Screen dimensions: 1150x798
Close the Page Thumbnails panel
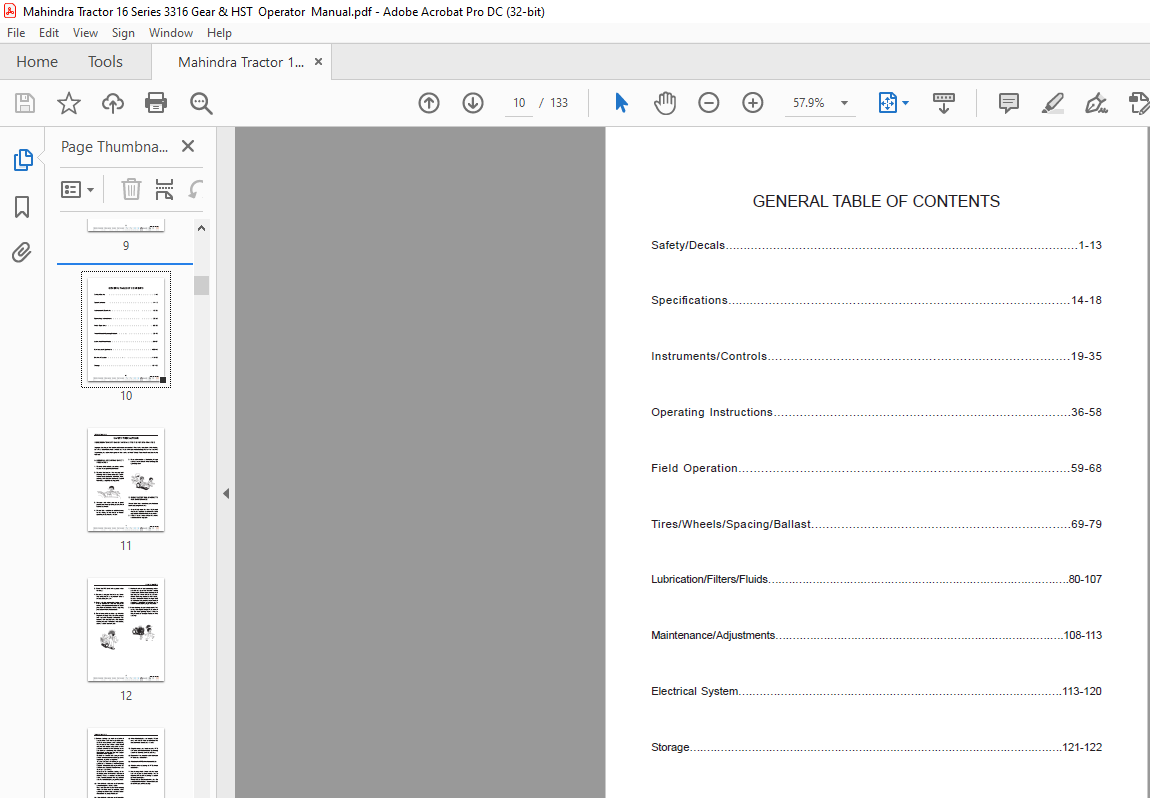click(188, 146)
